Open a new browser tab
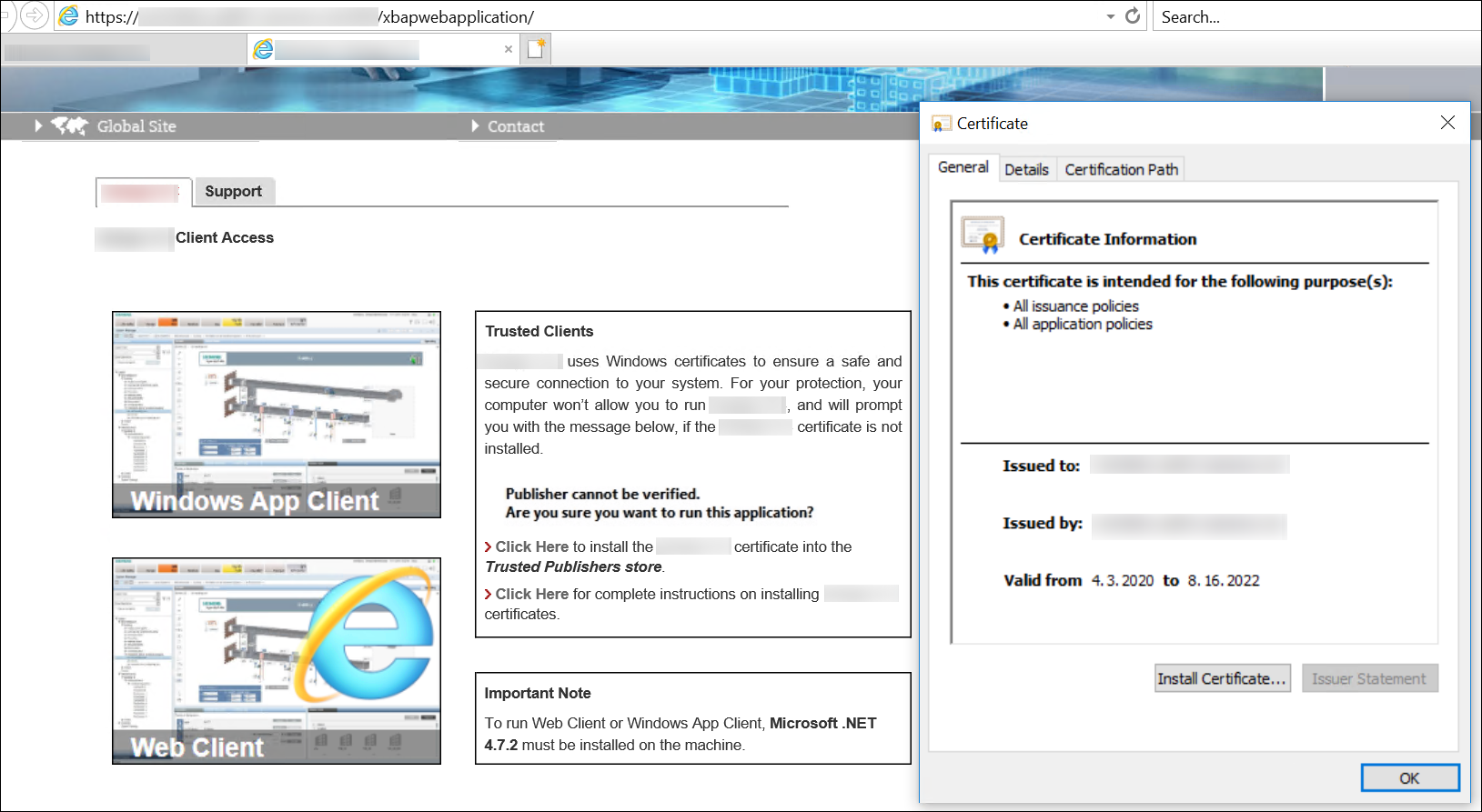The height and width of the screenshot is (812, 1482). [x=536, y=49]
